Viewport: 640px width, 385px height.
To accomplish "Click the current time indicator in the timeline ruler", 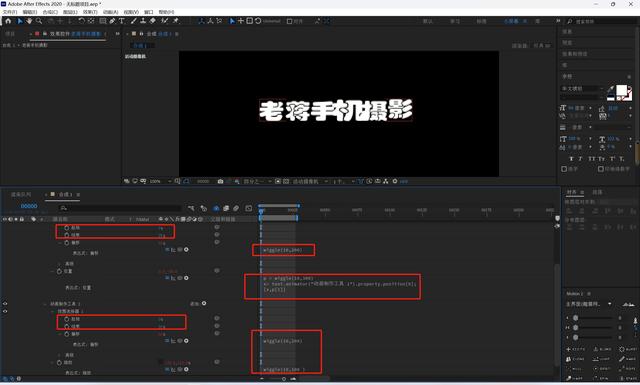I will (x=261, y=210).
